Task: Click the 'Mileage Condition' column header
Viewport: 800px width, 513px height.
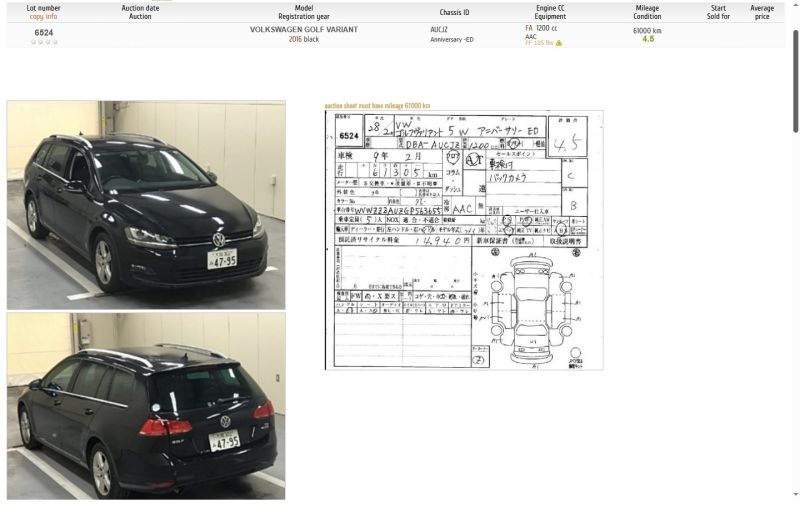Action: click(x=647, y=12)
